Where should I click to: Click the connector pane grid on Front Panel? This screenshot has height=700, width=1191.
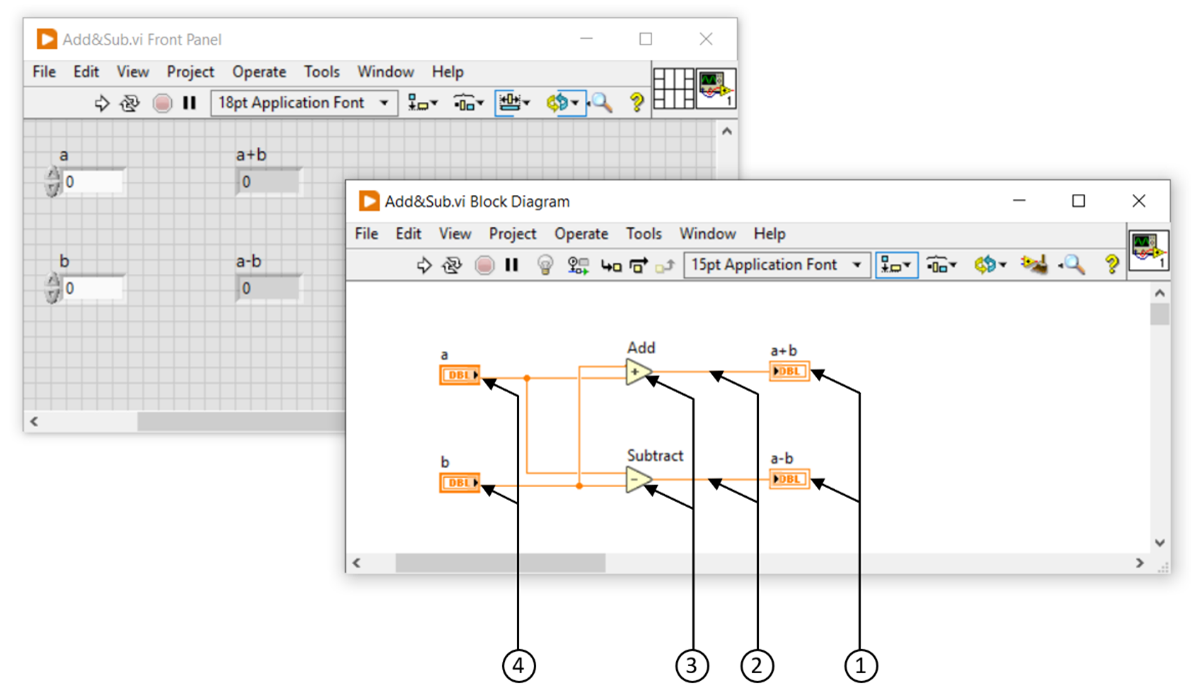click(x=673, y=88)
